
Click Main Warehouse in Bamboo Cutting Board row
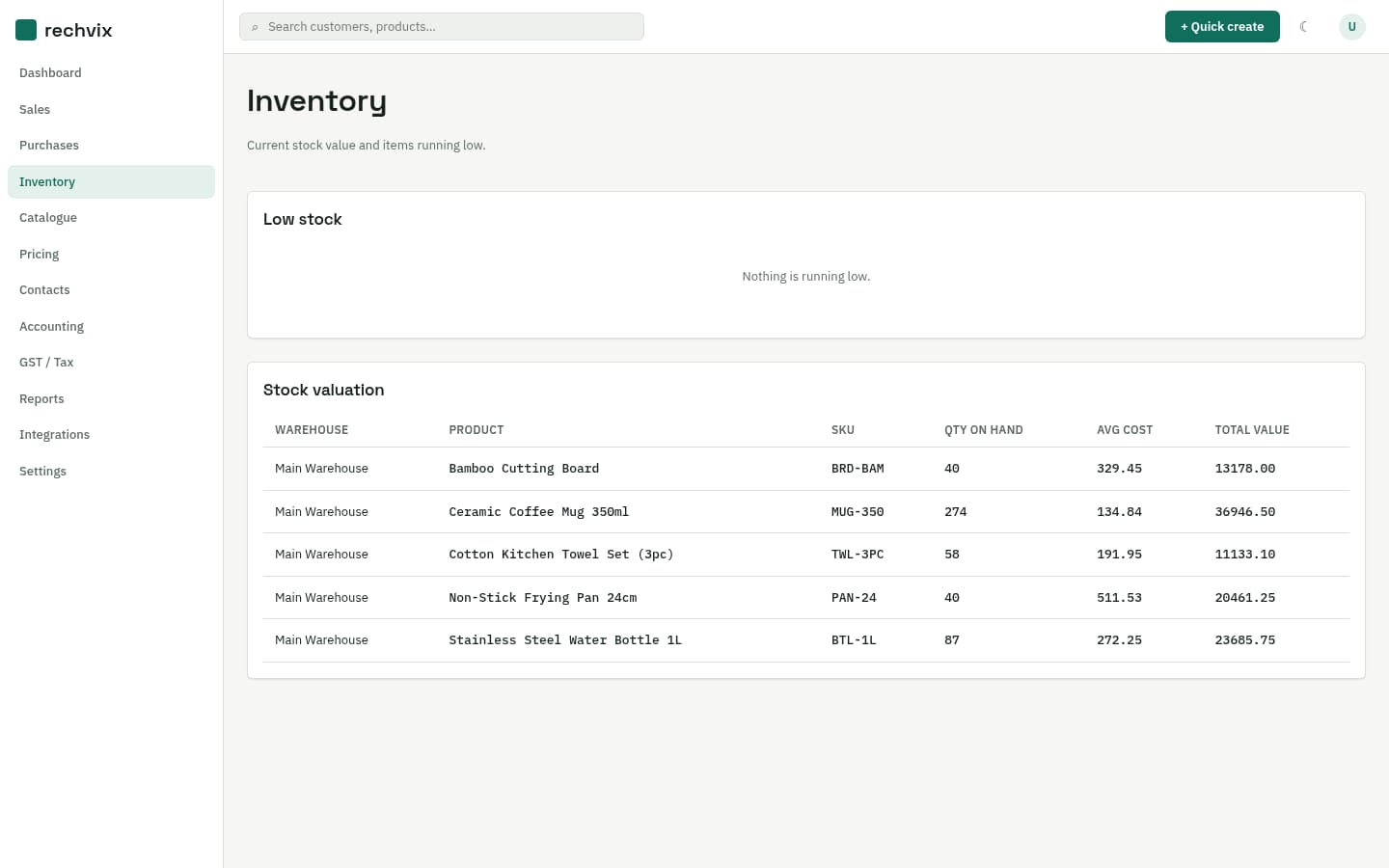[321, 469]
